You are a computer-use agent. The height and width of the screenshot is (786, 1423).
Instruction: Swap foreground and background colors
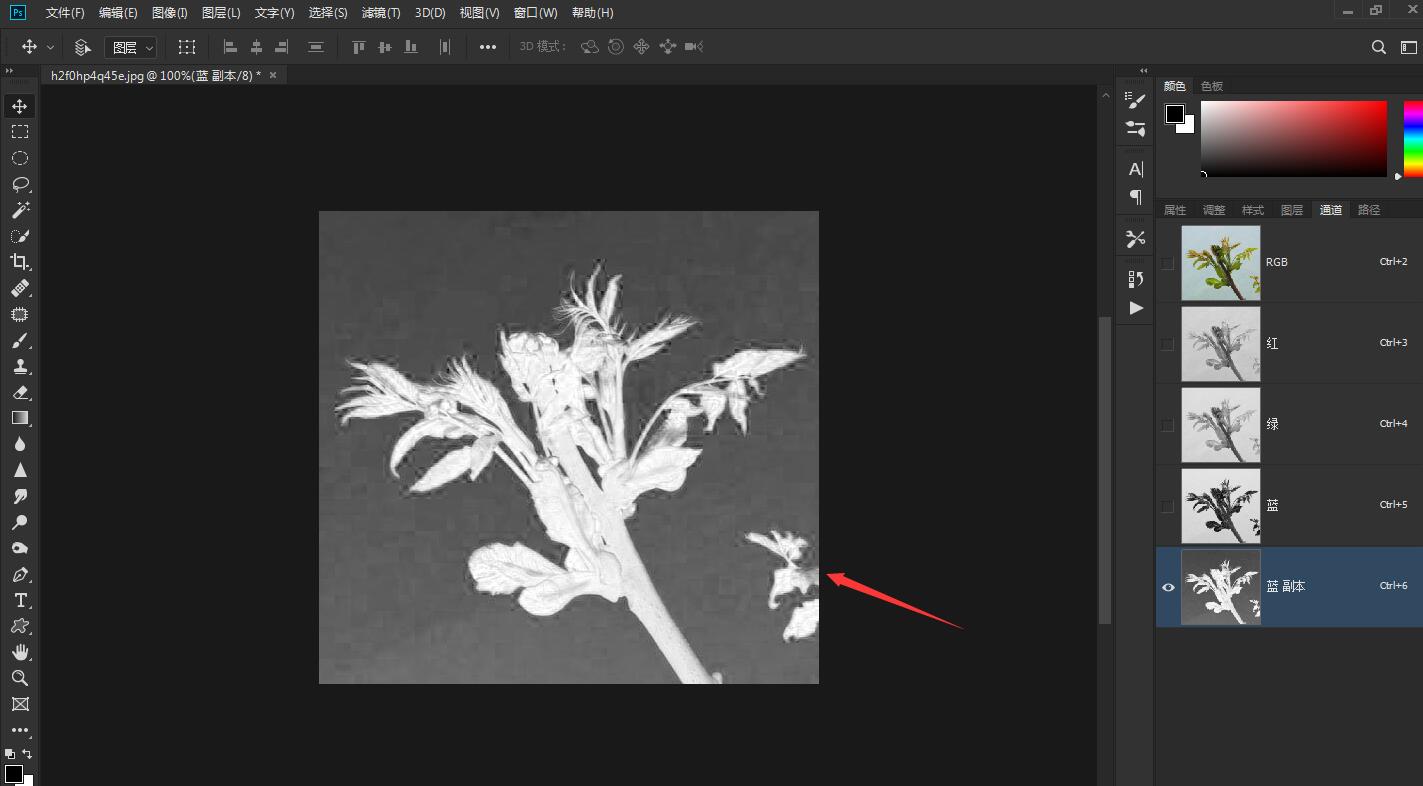pyautogui.click(x=28, y=754)
